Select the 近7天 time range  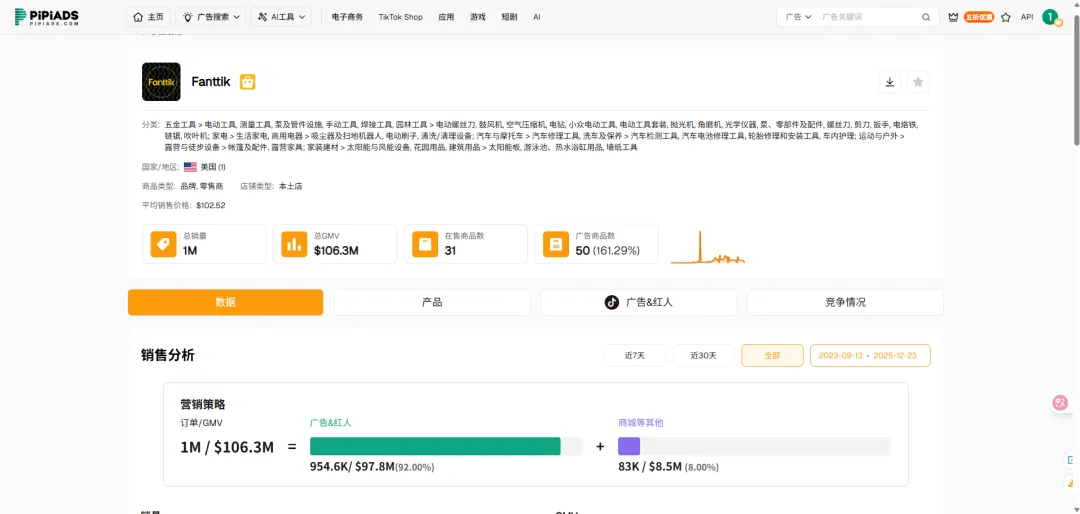click(634, 356)
